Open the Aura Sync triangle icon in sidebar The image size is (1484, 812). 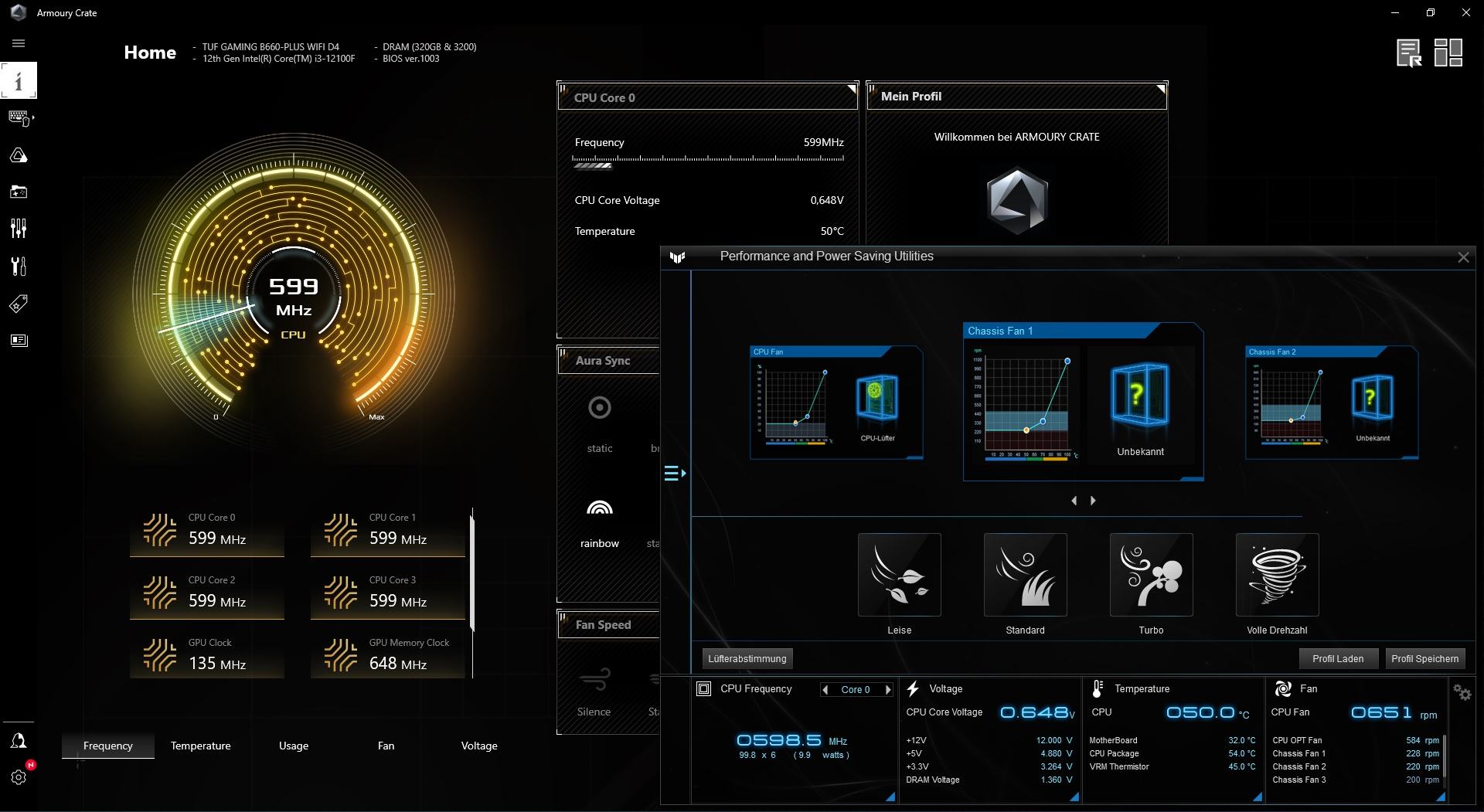19,155
